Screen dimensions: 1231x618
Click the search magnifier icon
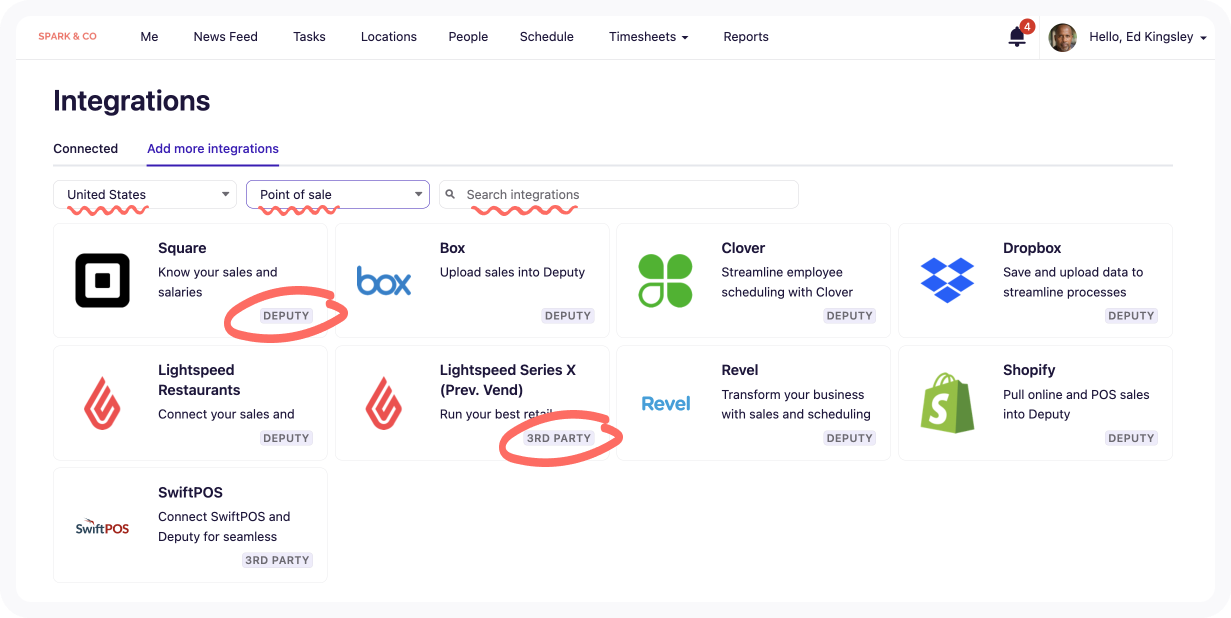(x=451, y=195)
